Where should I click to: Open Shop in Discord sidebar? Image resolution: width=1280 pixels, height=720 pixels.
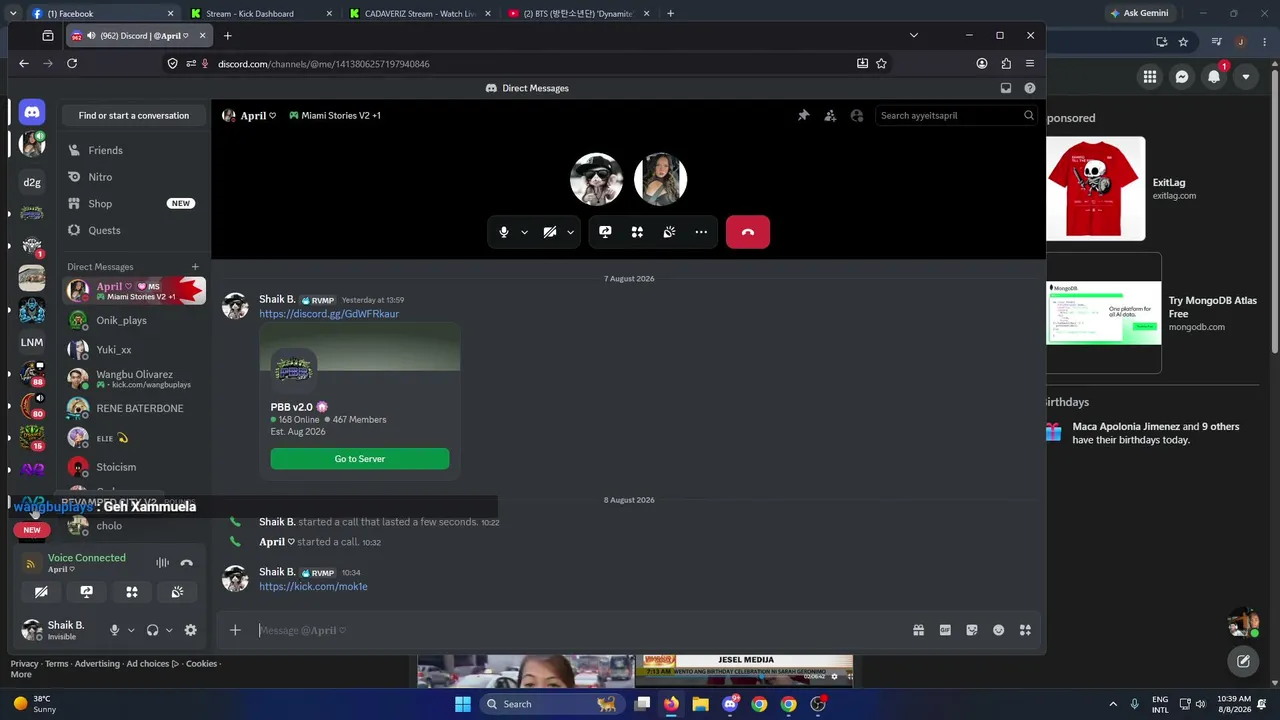(133, 204)
